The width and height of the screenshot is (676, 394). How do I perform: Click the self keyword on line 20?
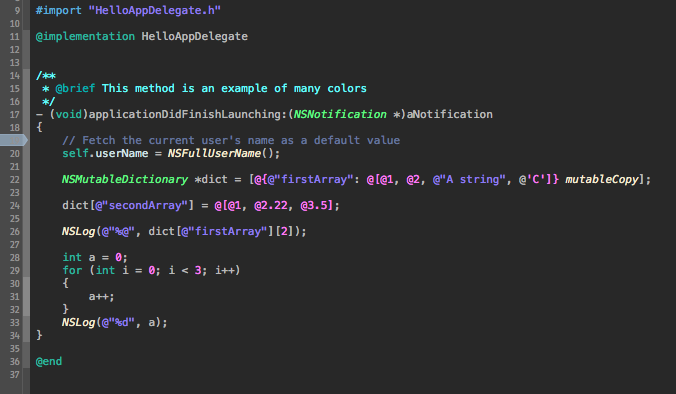pos(75,153)
